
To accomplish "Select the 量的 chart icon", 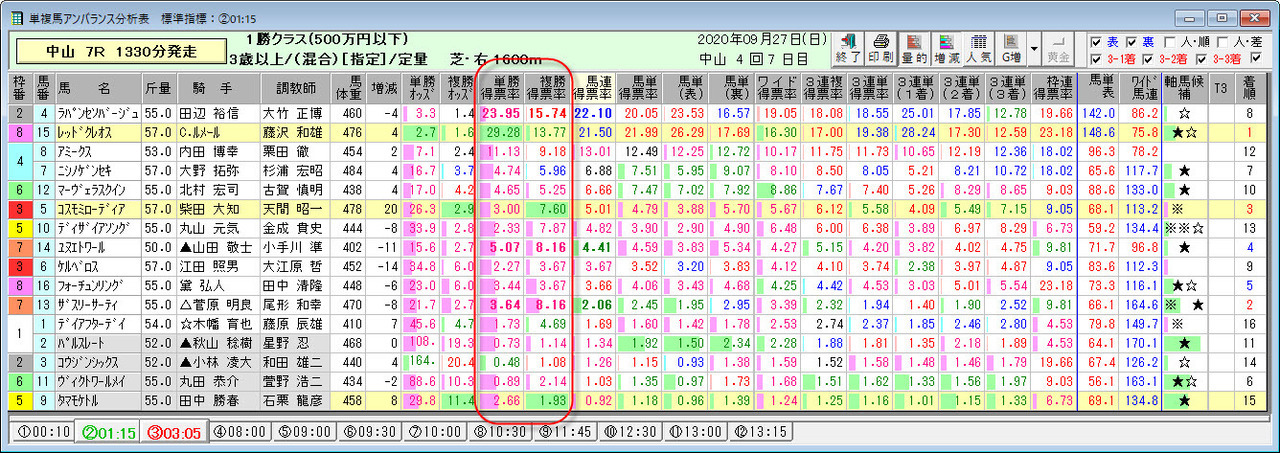I will click(x=914, y=48).
